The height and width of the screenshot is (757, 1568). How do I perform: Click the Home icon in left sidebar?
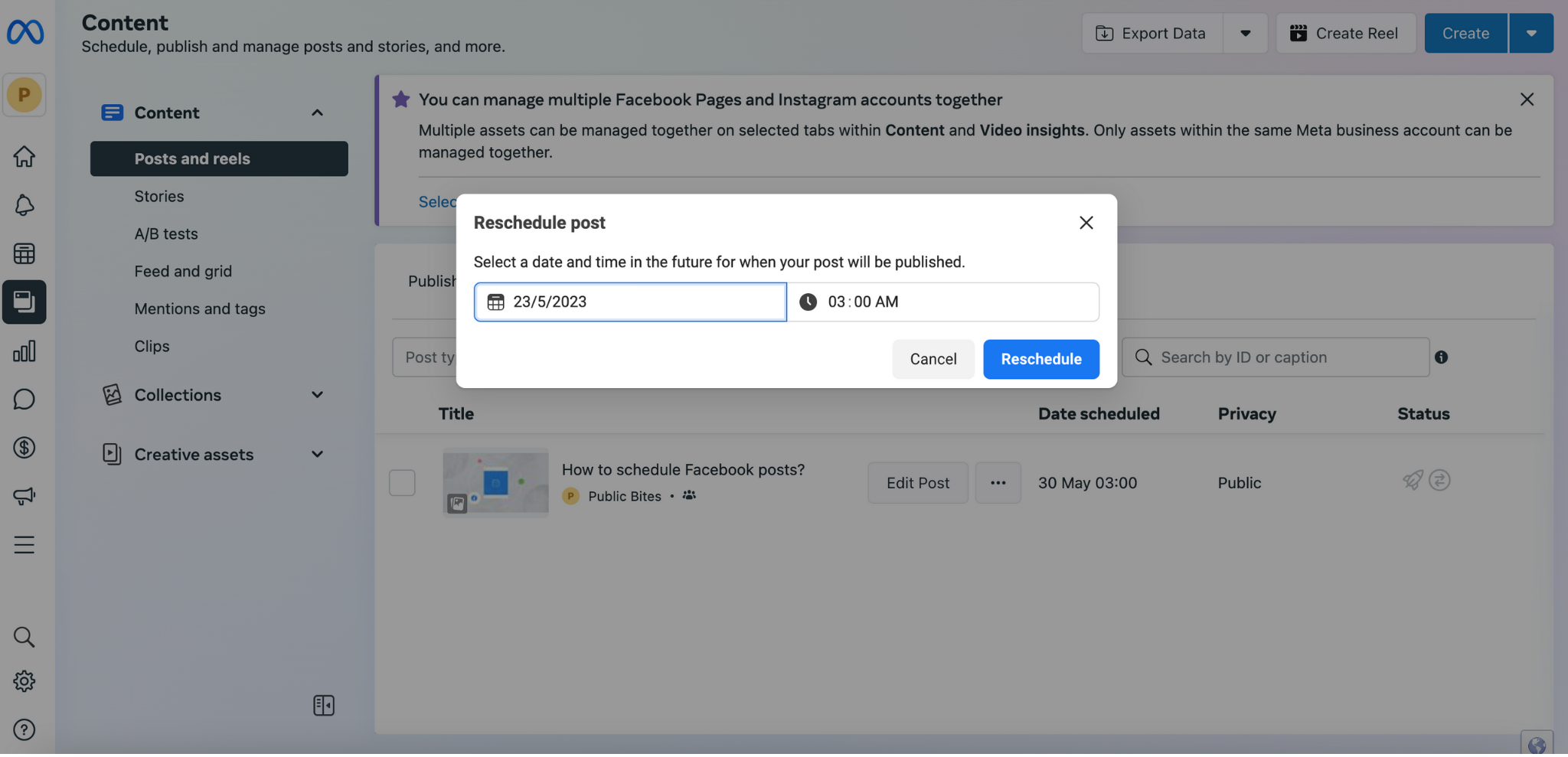click(x=24, y=157)
